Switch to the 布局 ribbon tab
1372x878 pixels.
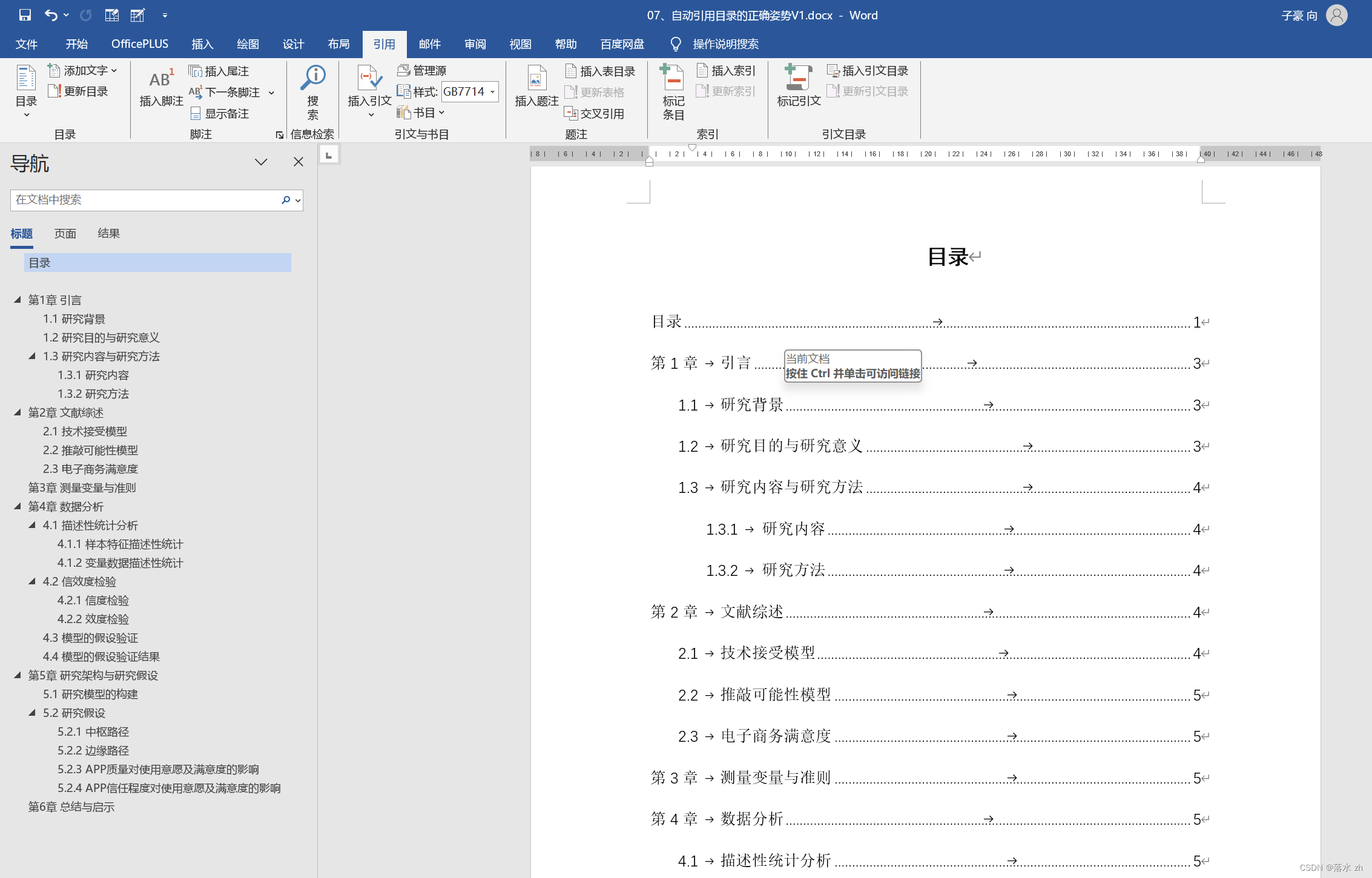[x=338, y=44]
